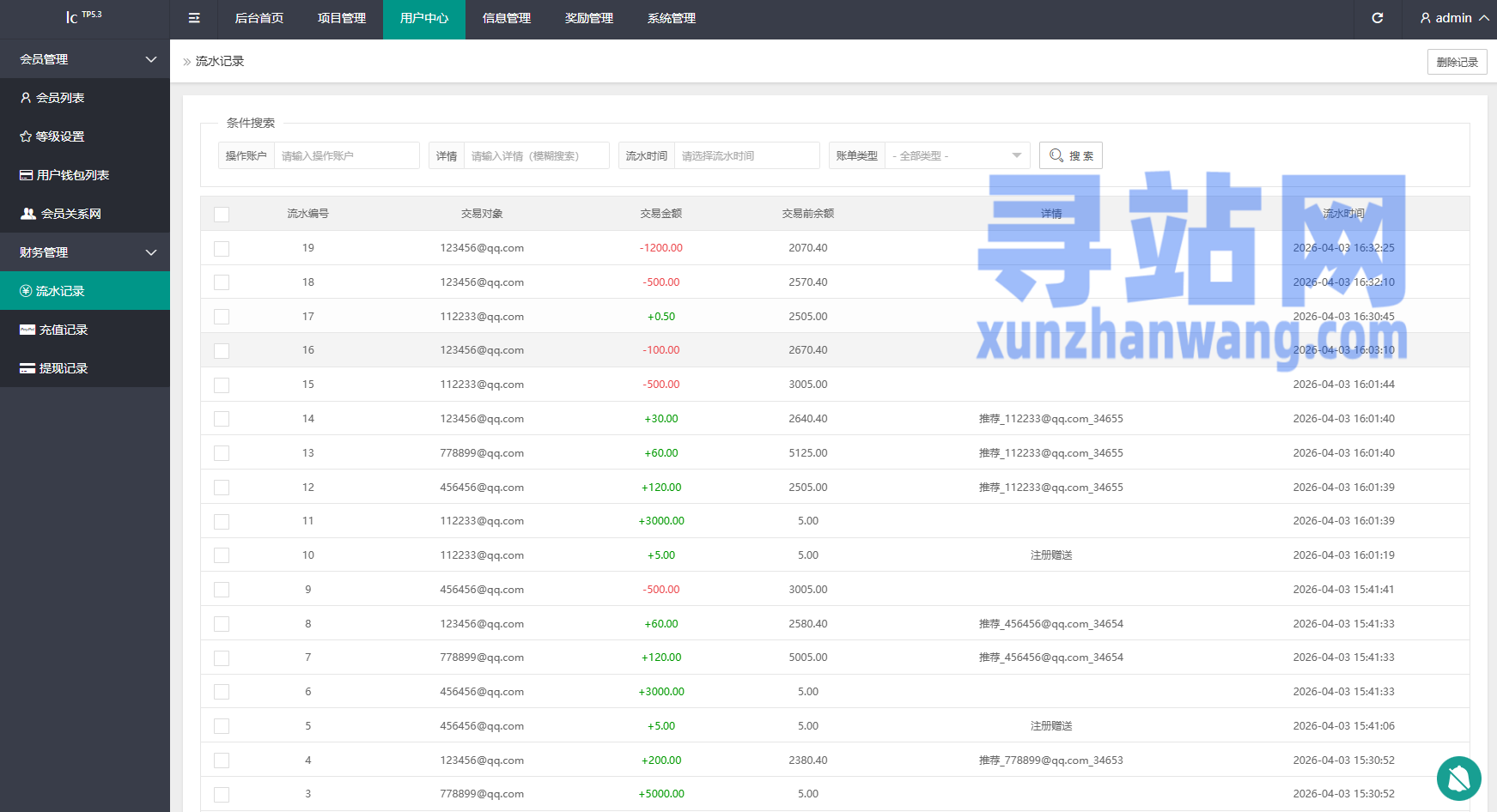
Task: Check the checkbox for record 14
Action: point(222,419)
